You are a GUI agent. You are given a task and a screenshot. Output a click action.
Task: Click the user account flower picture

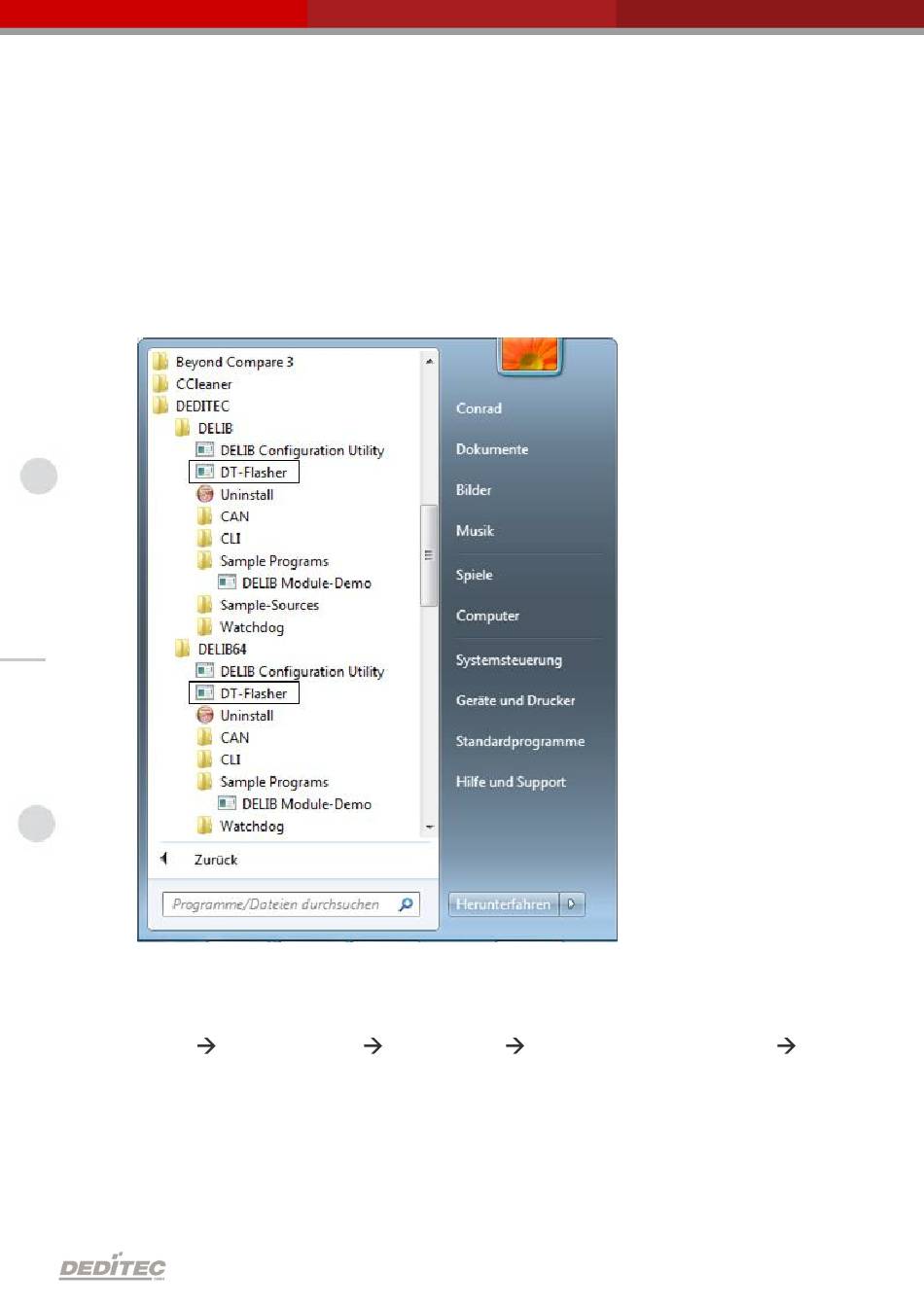coord(530,354)
